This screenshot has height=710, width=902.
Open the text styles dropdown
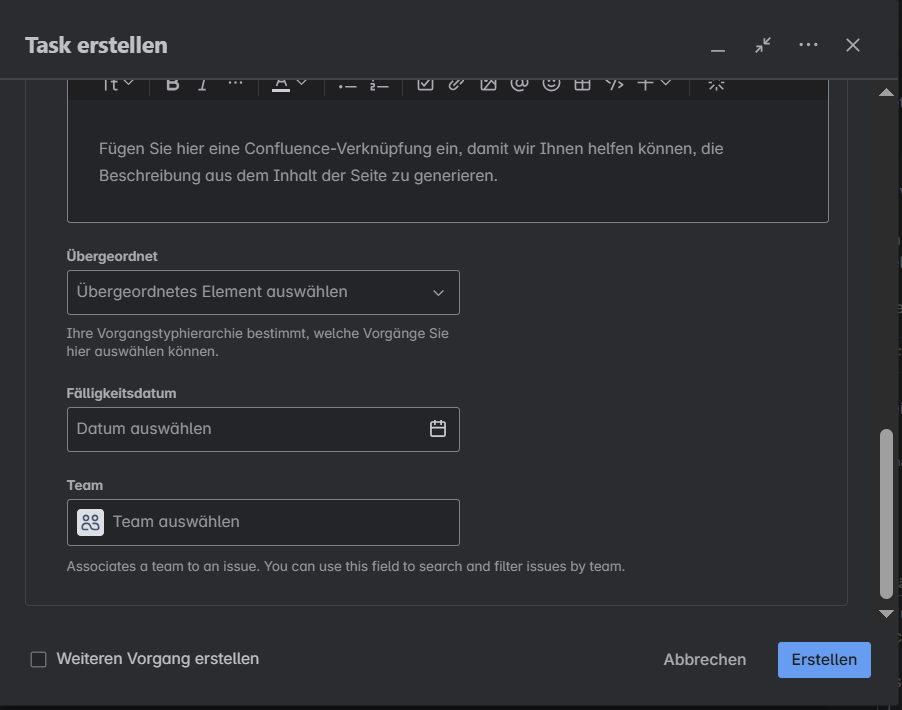click(118, 84)
